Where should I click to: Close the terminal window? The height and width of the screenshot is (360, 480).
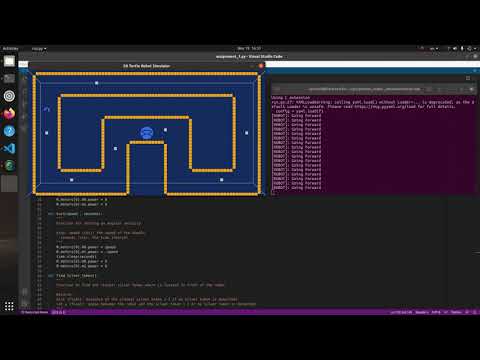pyautogui.click(x=472, y=89)
